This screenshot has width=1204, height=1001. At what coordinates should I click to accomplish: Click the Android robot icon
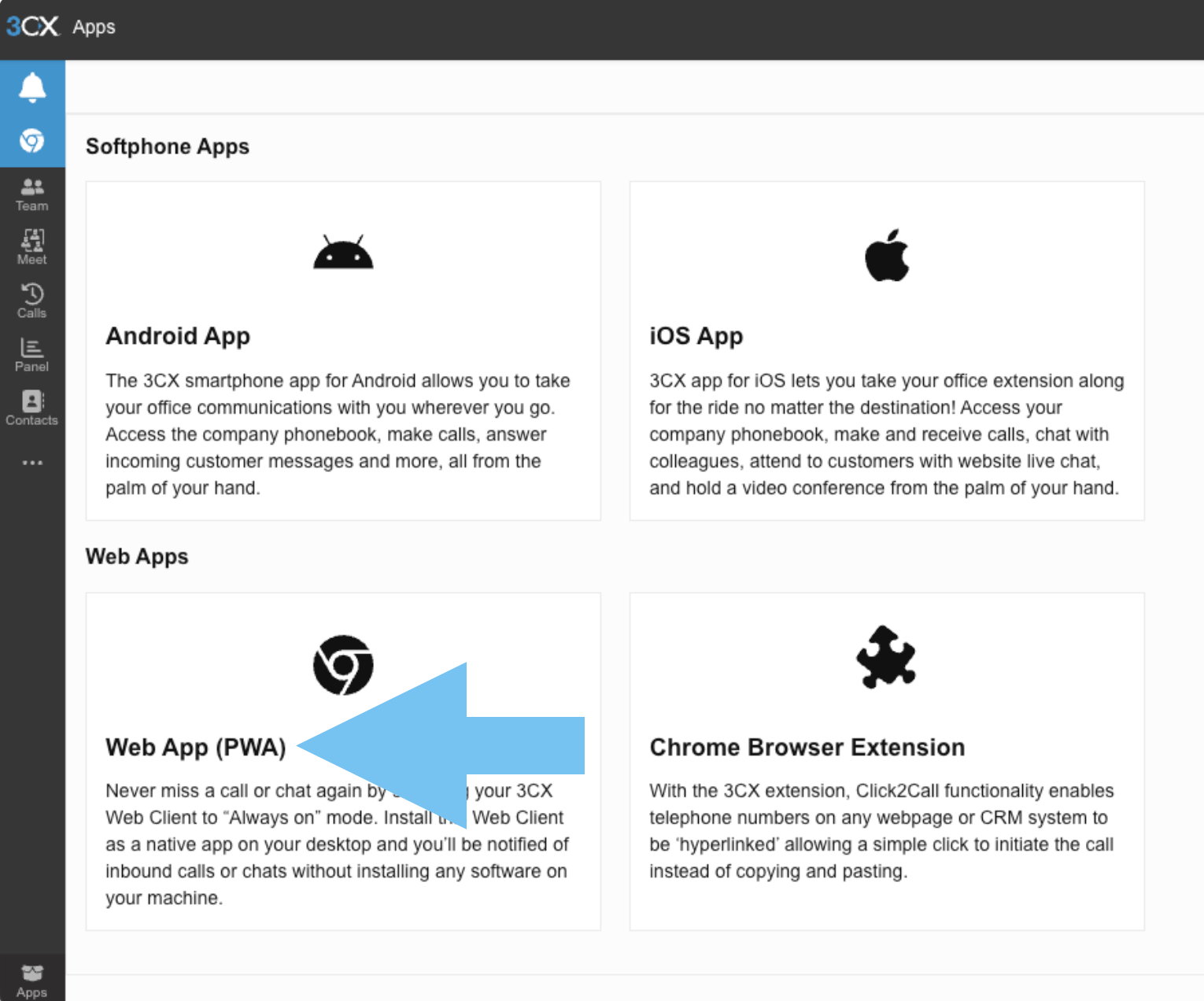tap(343, 253)
